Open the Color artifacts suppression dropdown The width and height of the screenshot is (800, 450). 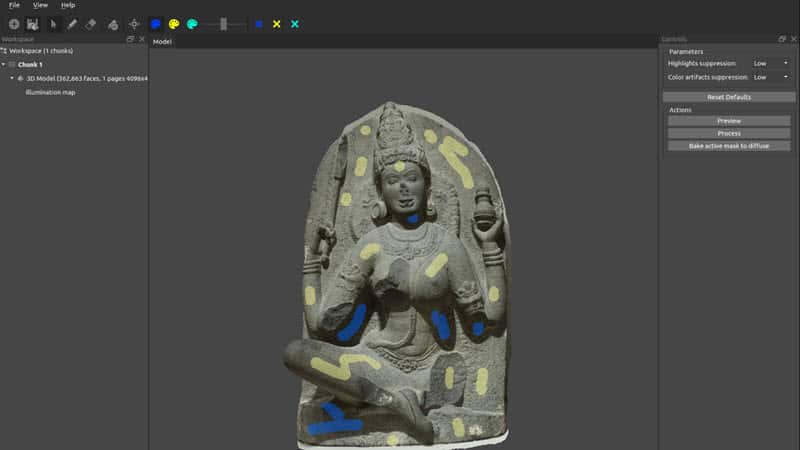point(771,77)
